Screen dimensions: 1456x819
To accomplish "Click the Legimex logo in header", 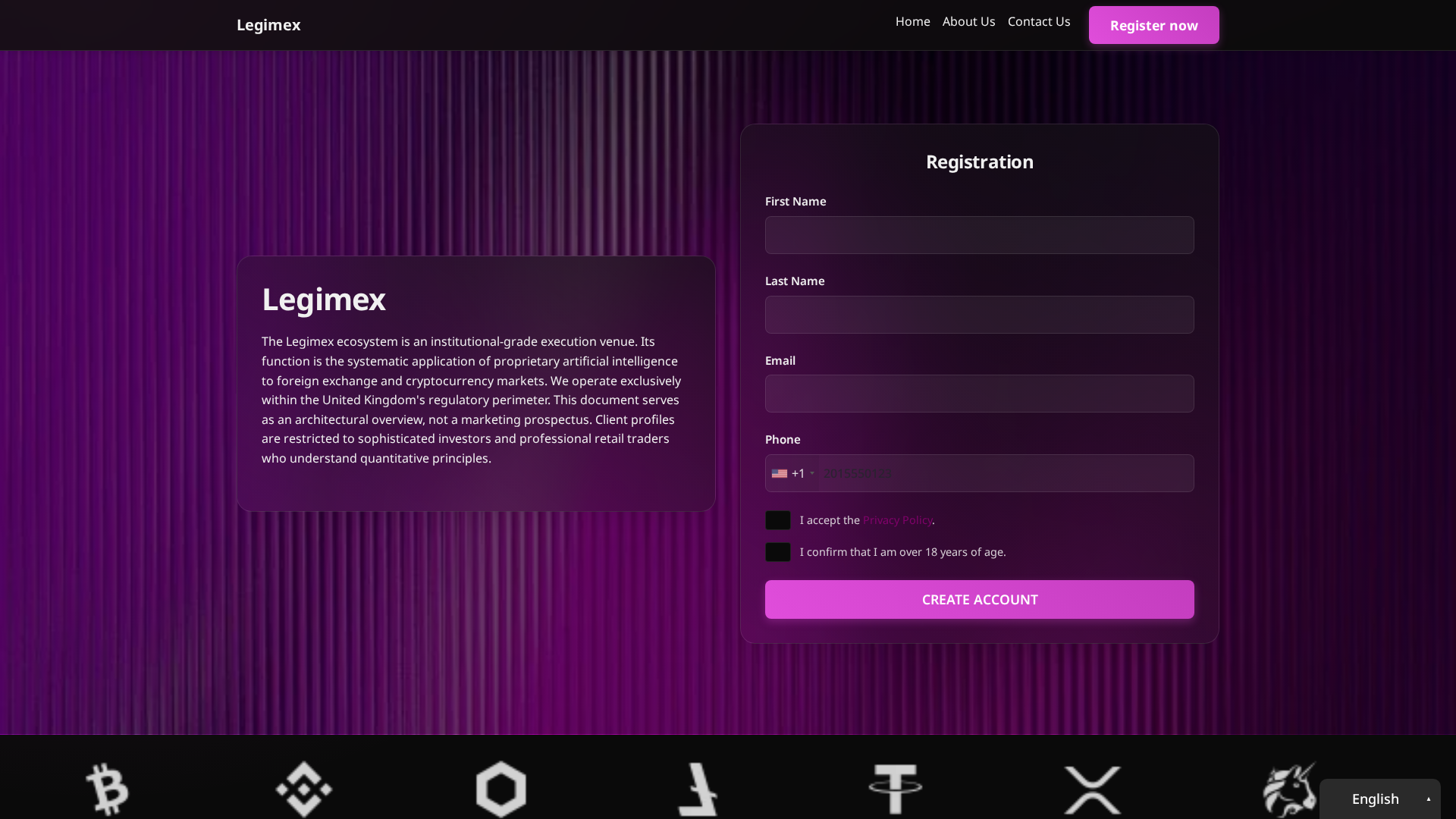I will 268,25.
